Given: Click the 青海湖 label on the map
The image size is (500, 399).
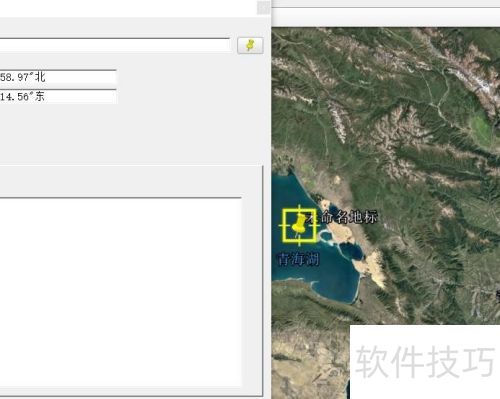Looking at the screenshot, I should (x=299, y=259).
